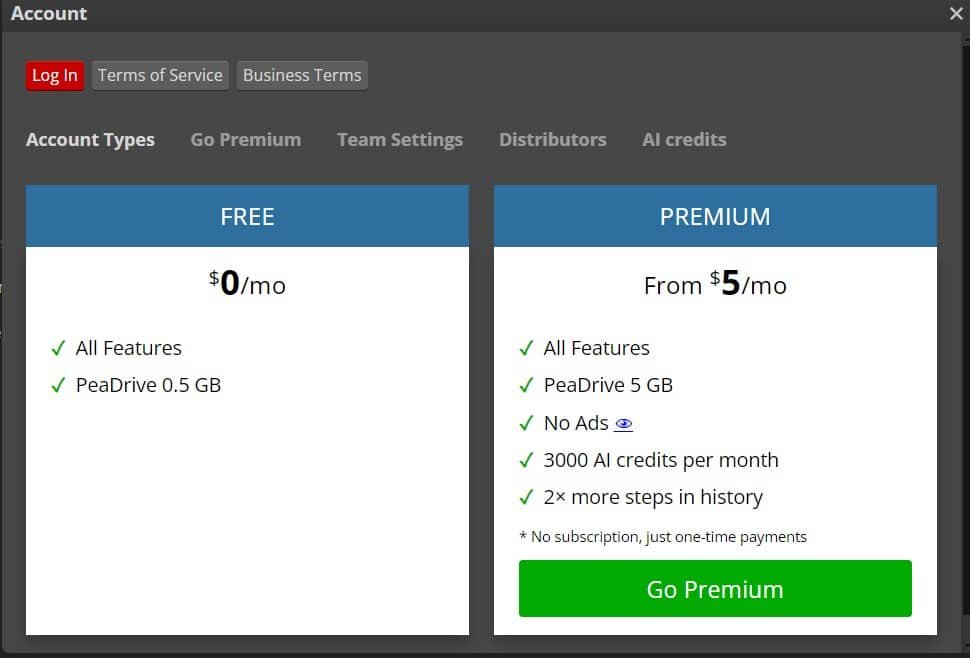The width and height of the screenshot is (970, 658).
Task: Click the checkmark beside 3000 AI credits per month
Action: click(526, 461)
